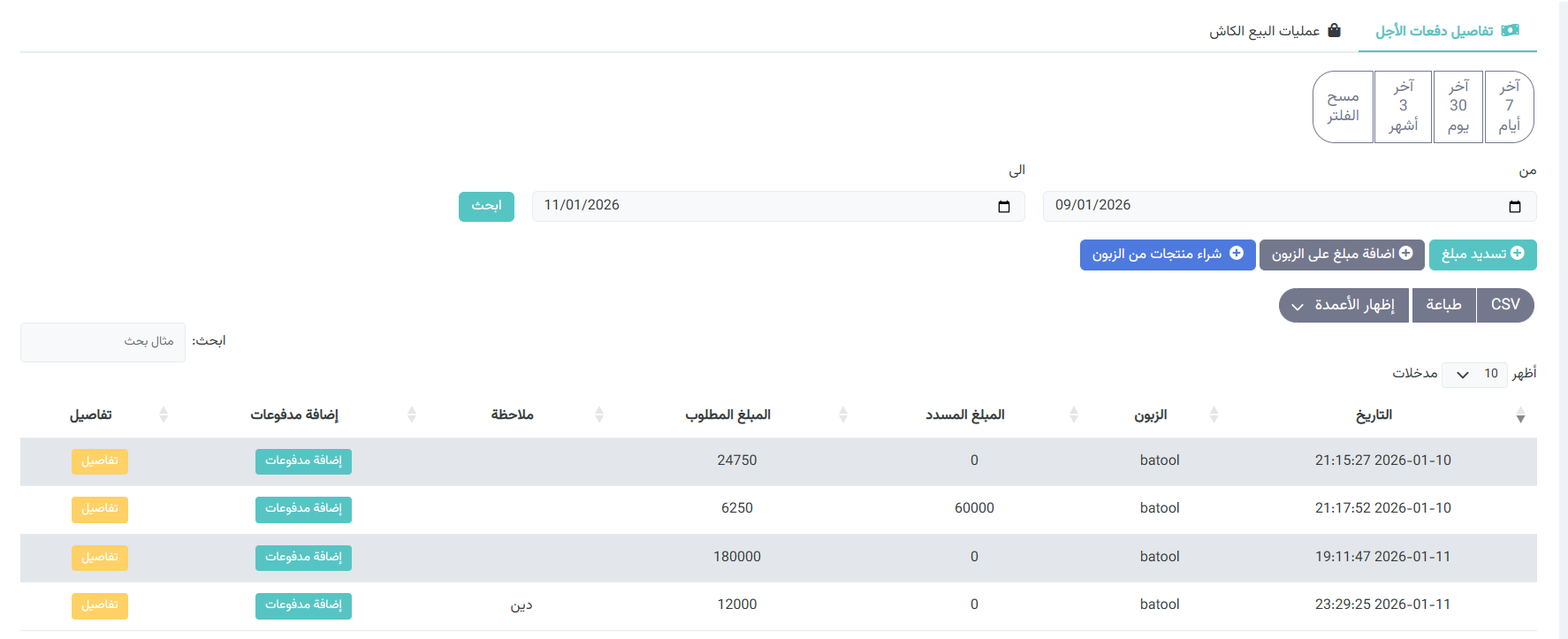Expand the إظهار الأعمدة dropdown

pyautogui.click(x=1343, y=305)
